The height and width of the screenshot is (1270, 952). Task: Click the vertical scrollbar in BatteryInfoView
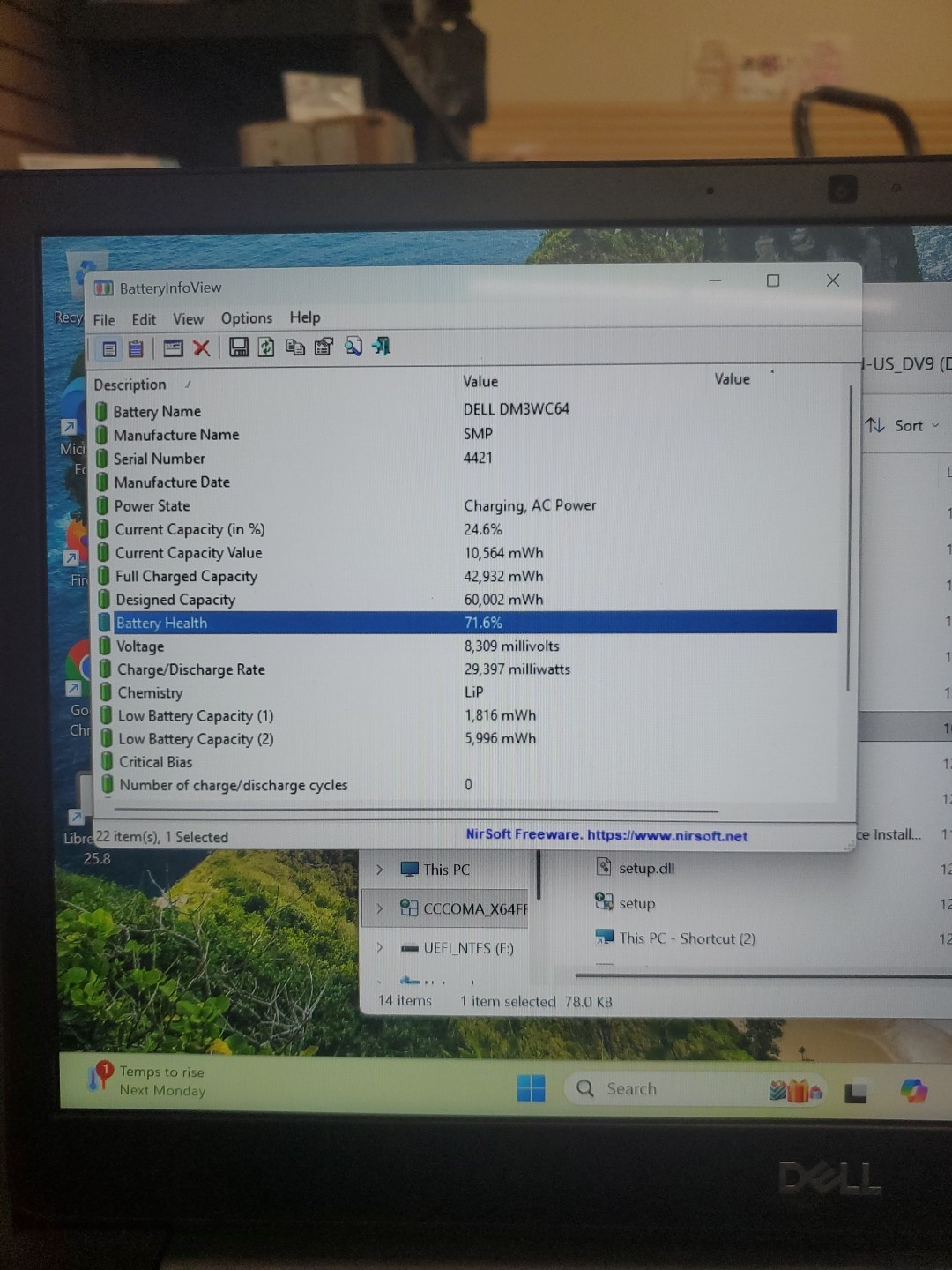[x=848, y=538]
